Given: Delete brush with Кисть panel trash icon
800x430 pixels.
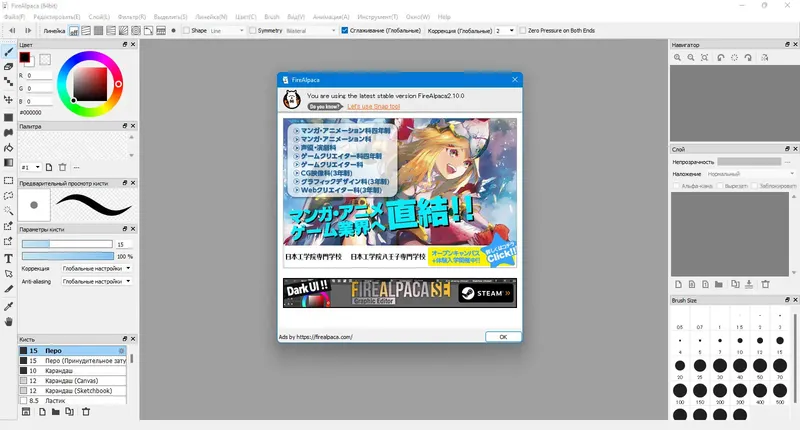Looking at the screenshot, I should [86, 412].
